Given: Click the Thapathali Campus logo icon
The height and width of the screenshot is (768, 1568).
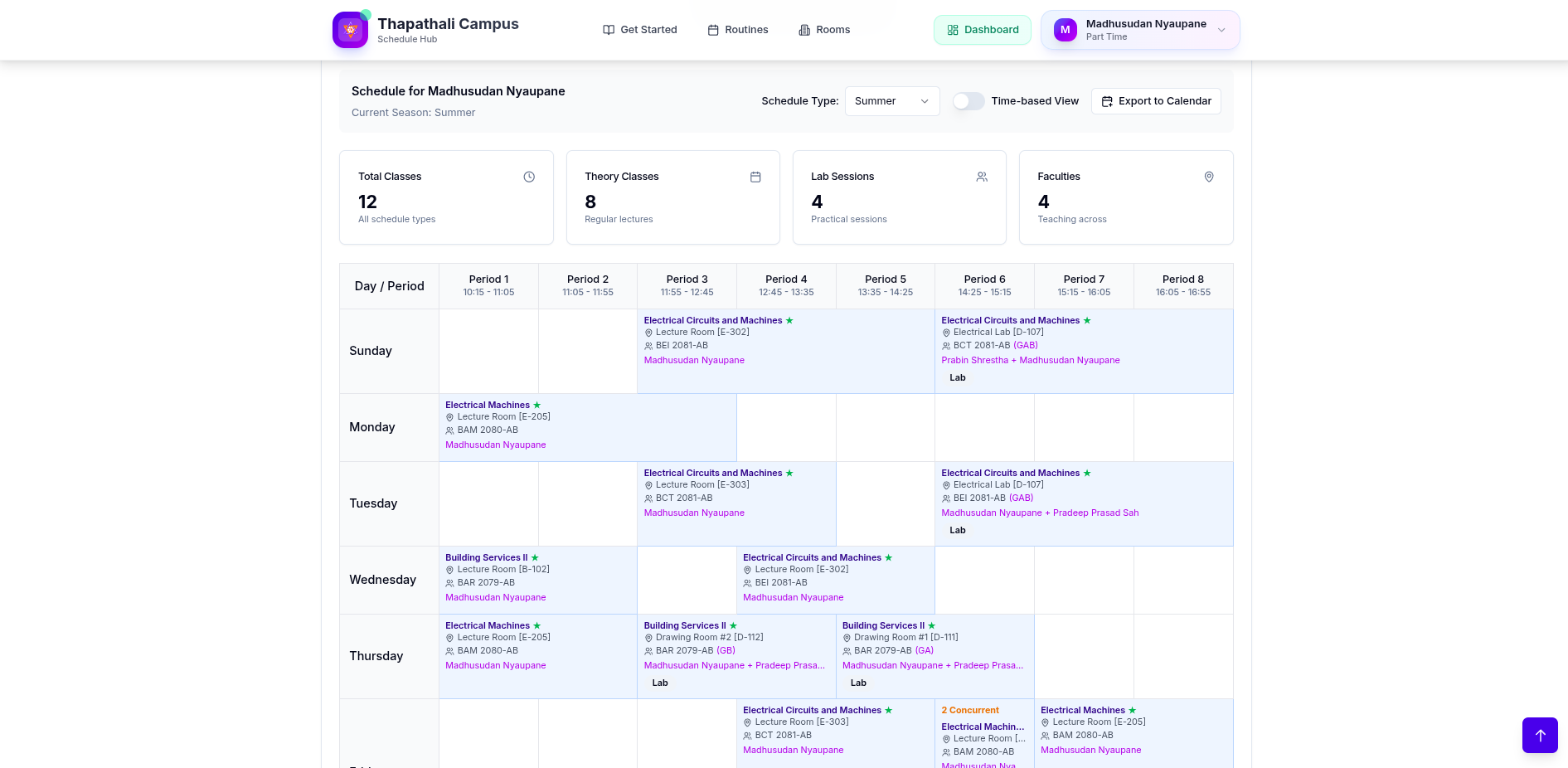Looking at the screenshot, I should click(350, 30).
